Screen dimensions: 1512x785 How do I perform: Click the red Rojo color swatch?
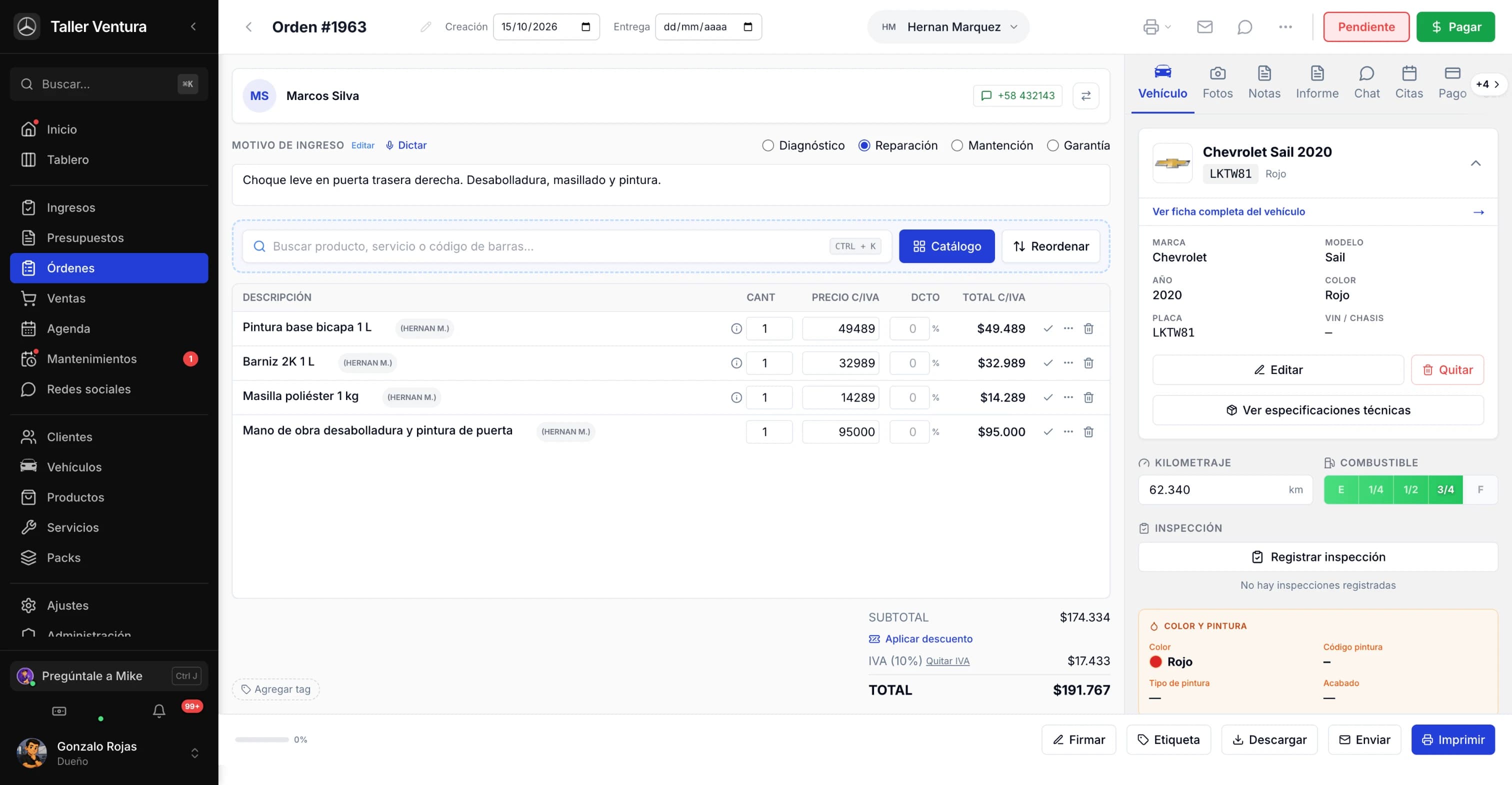click(x=1155, y=661)
